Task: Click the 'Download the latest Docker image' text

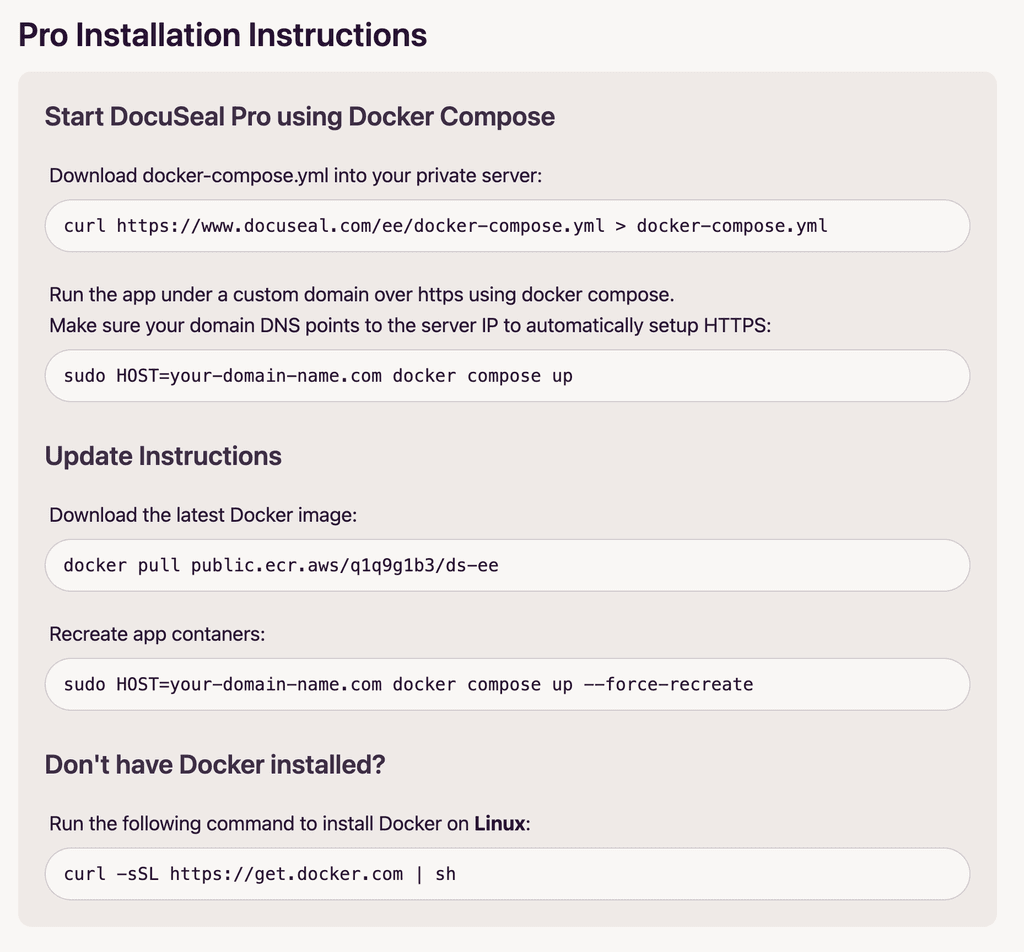Action: point(203,515)
